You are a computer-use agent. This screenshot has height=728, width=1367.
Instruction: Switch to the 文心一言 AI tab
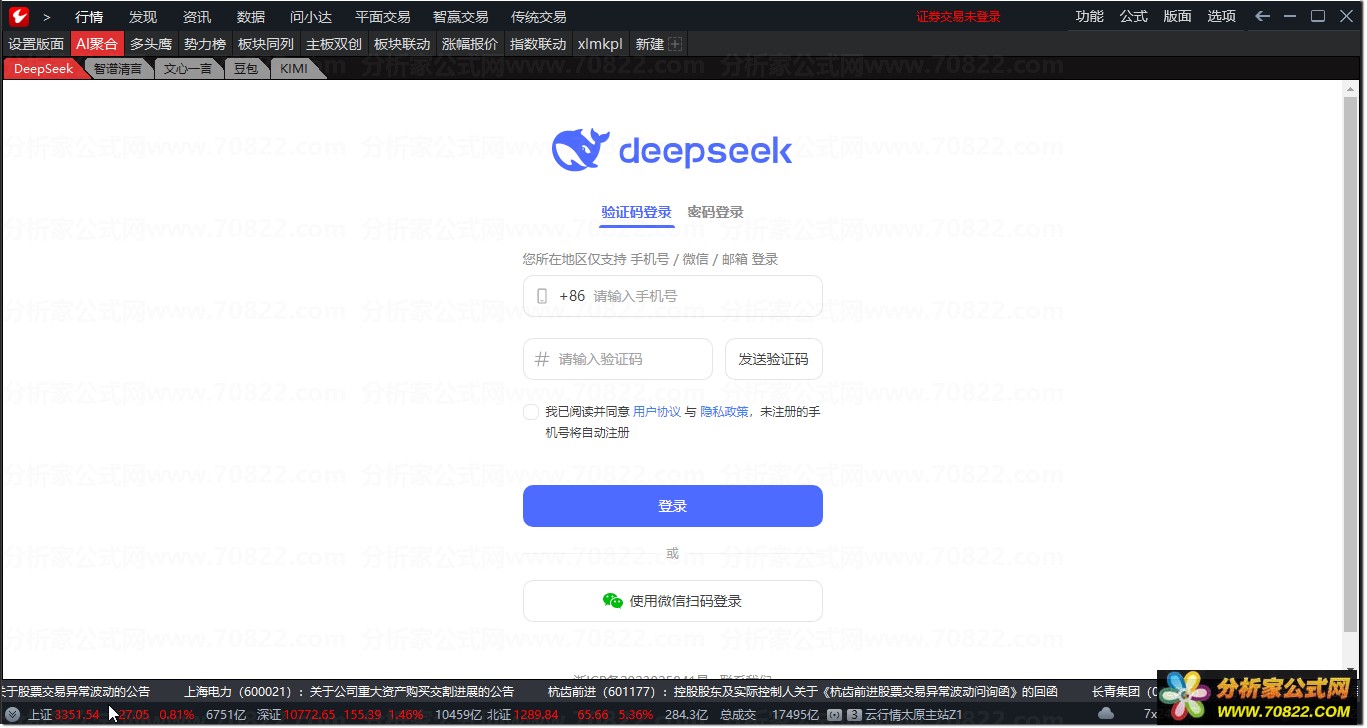(x=188, y=69)
